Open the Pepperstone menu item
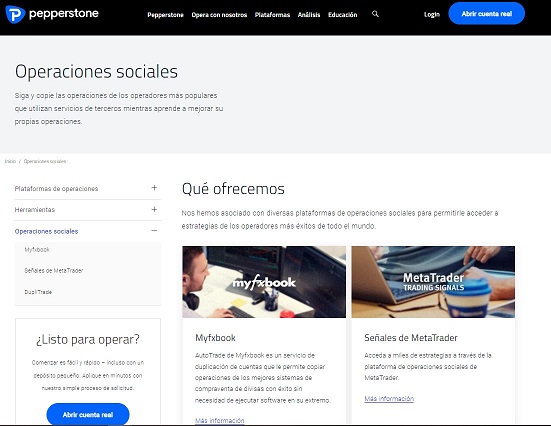 (x=166, y=15)
